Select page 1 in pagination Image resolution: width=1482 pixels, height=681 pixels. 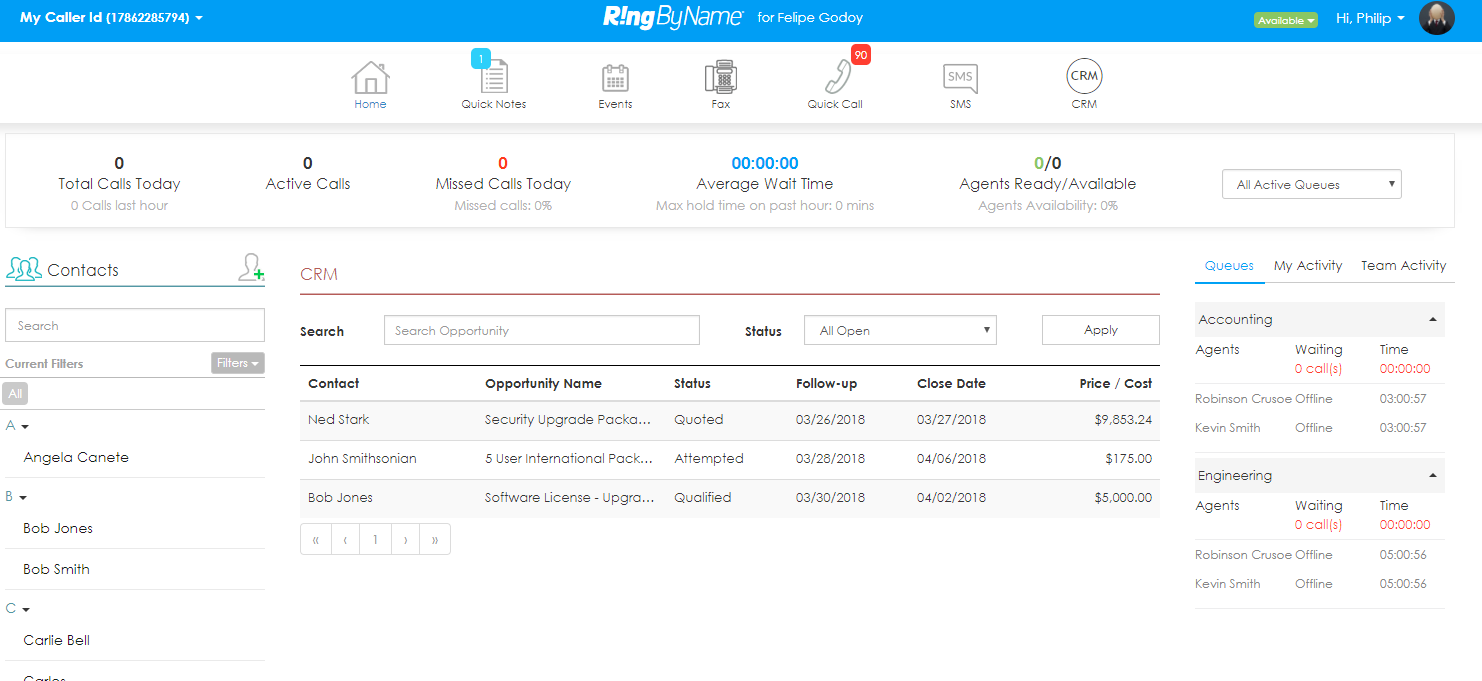pyautogui.click(x=375, y=539)
